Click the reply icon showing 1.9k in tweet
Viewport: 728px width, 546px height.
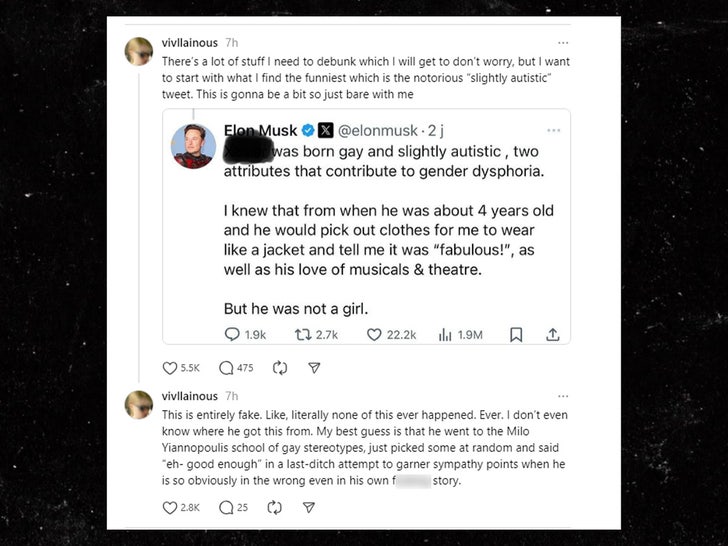[x=232, y=335]
